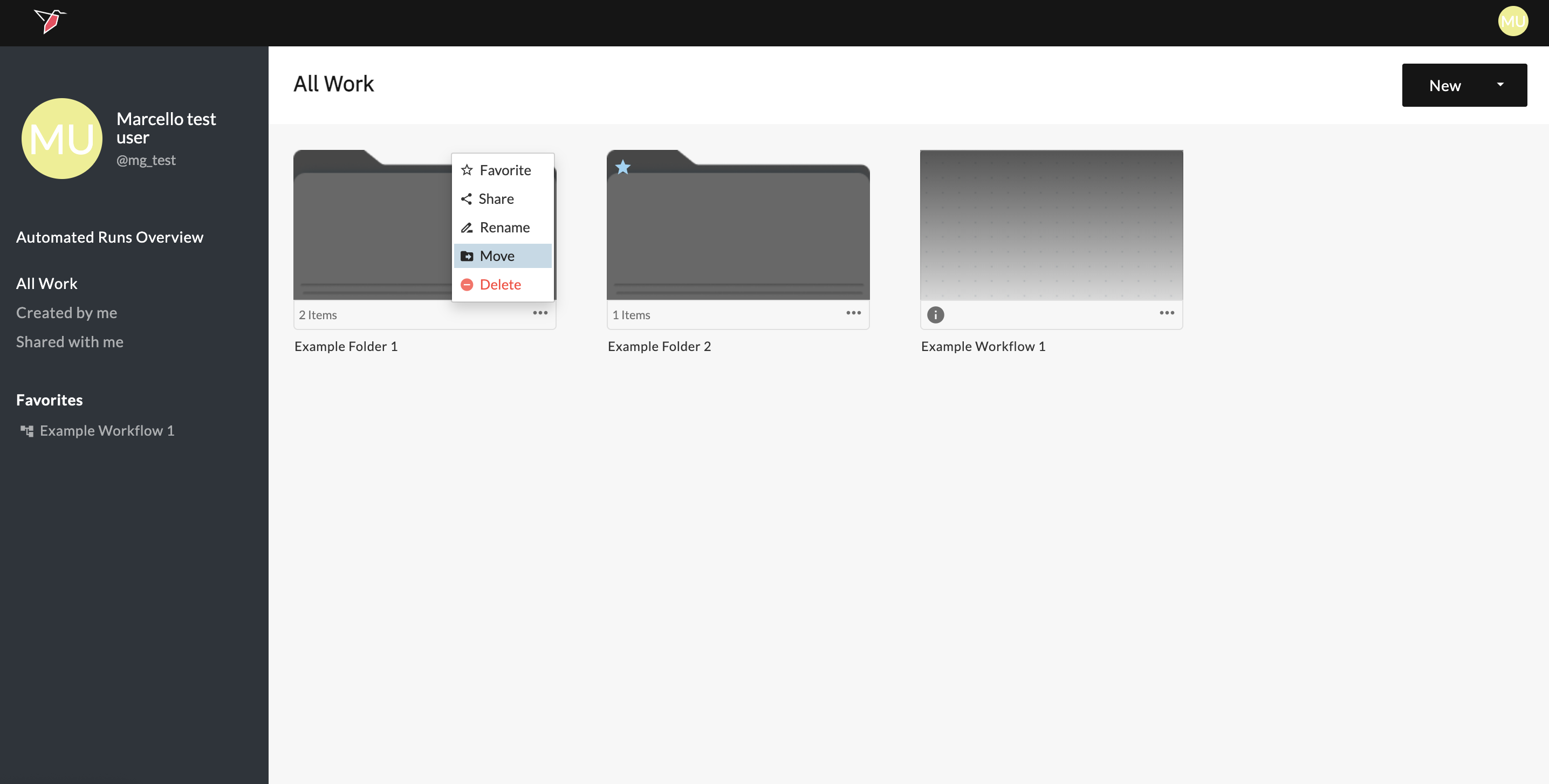Open Example Workflow 1 in Favorites
This screenshot has width=1549, height=784.
pos(106,430)
